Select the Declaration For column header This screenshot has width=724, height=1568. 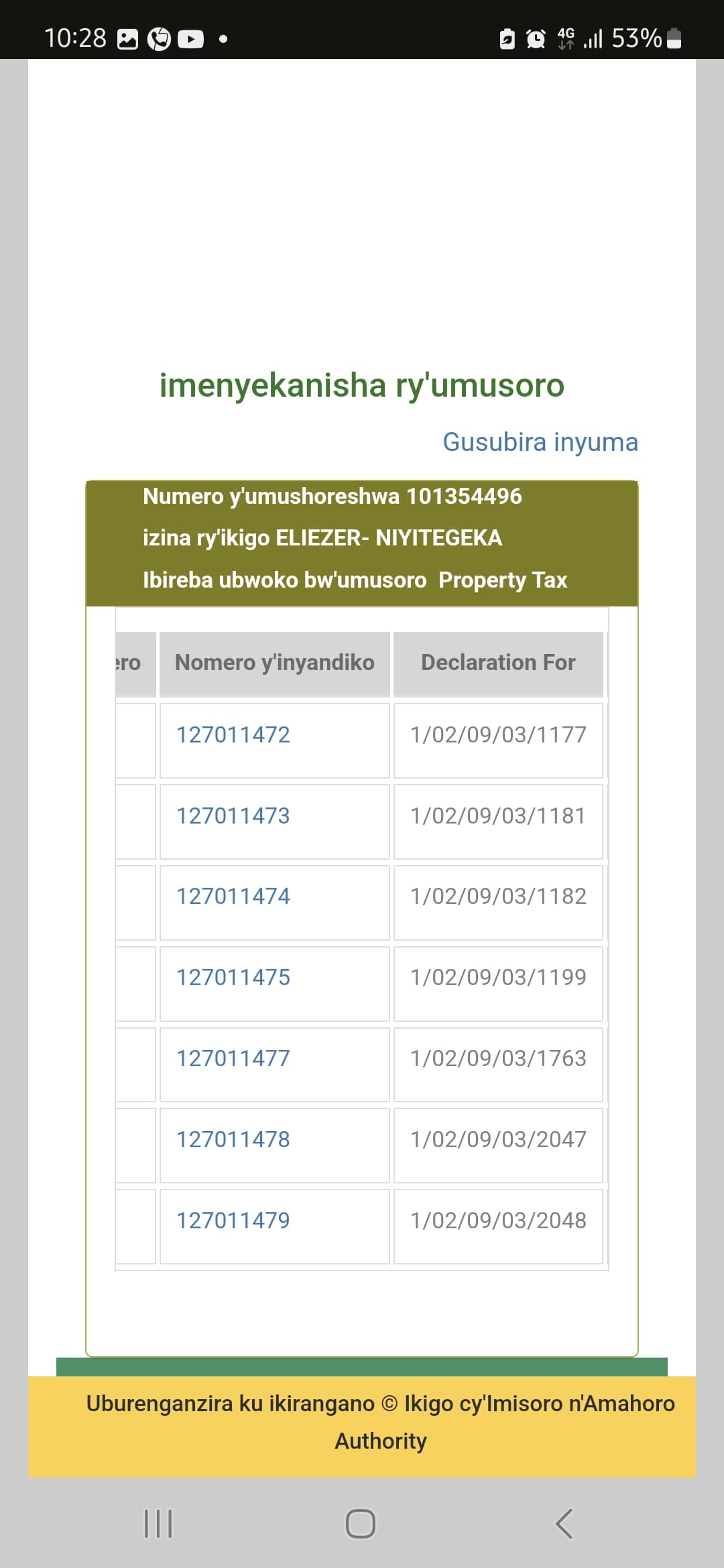click(498, 663)
